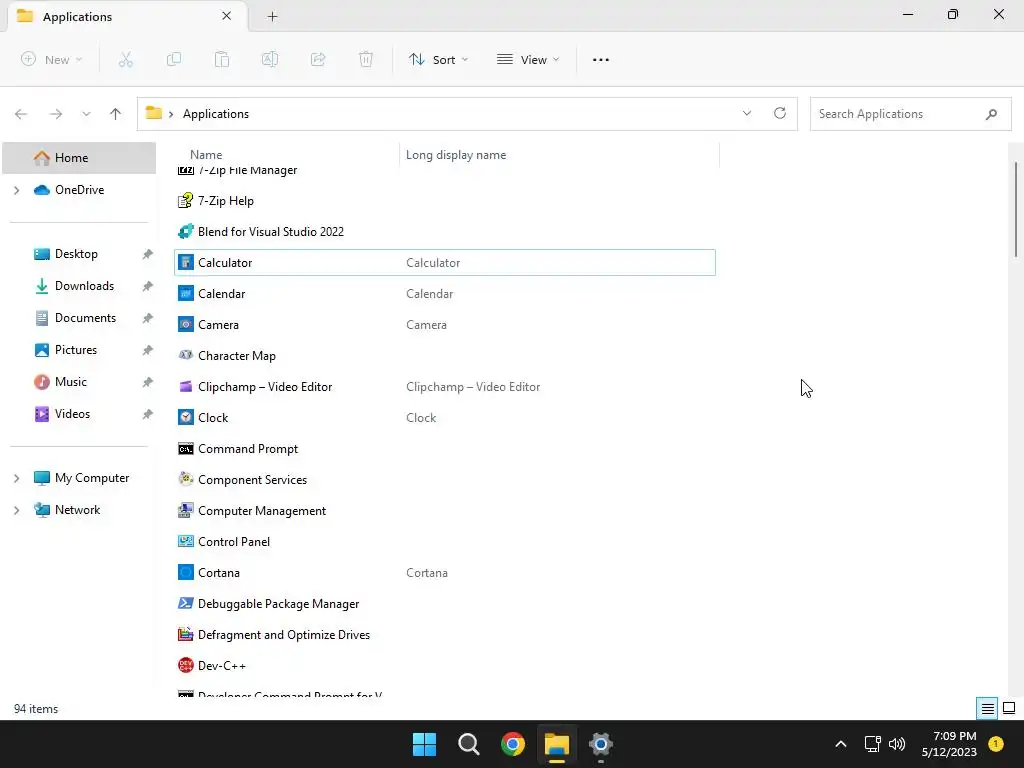Open the View dropdown menu

coord(528,59)
